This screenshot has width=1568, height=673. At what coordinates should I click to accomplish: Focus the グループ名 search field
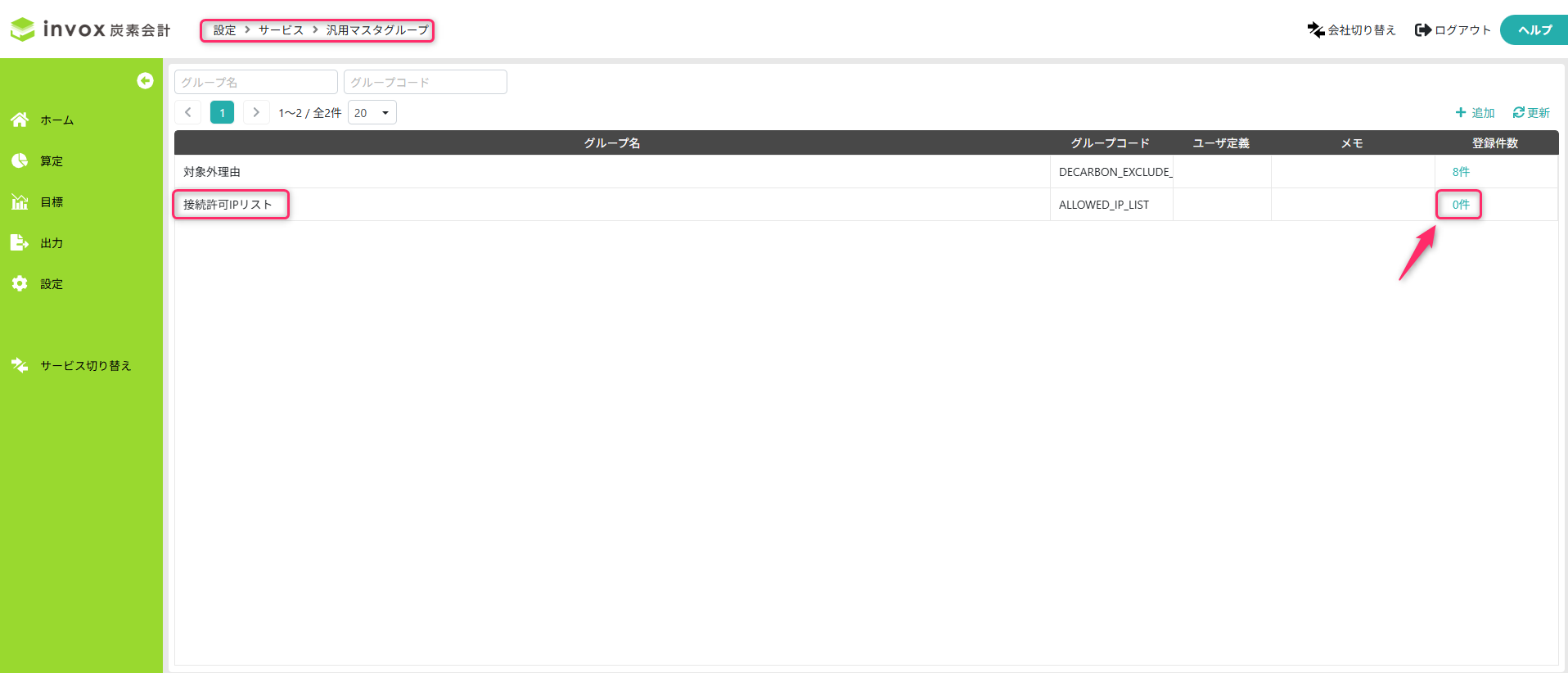click(255, 82)
